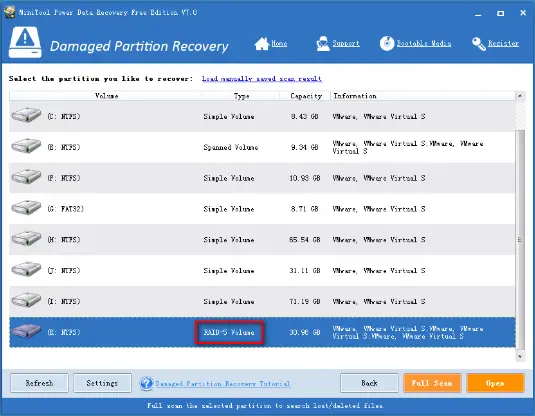Screen dimensions: 535x416
Task: Select the drive icon for J: NTFS
Action: click(26, 269)
